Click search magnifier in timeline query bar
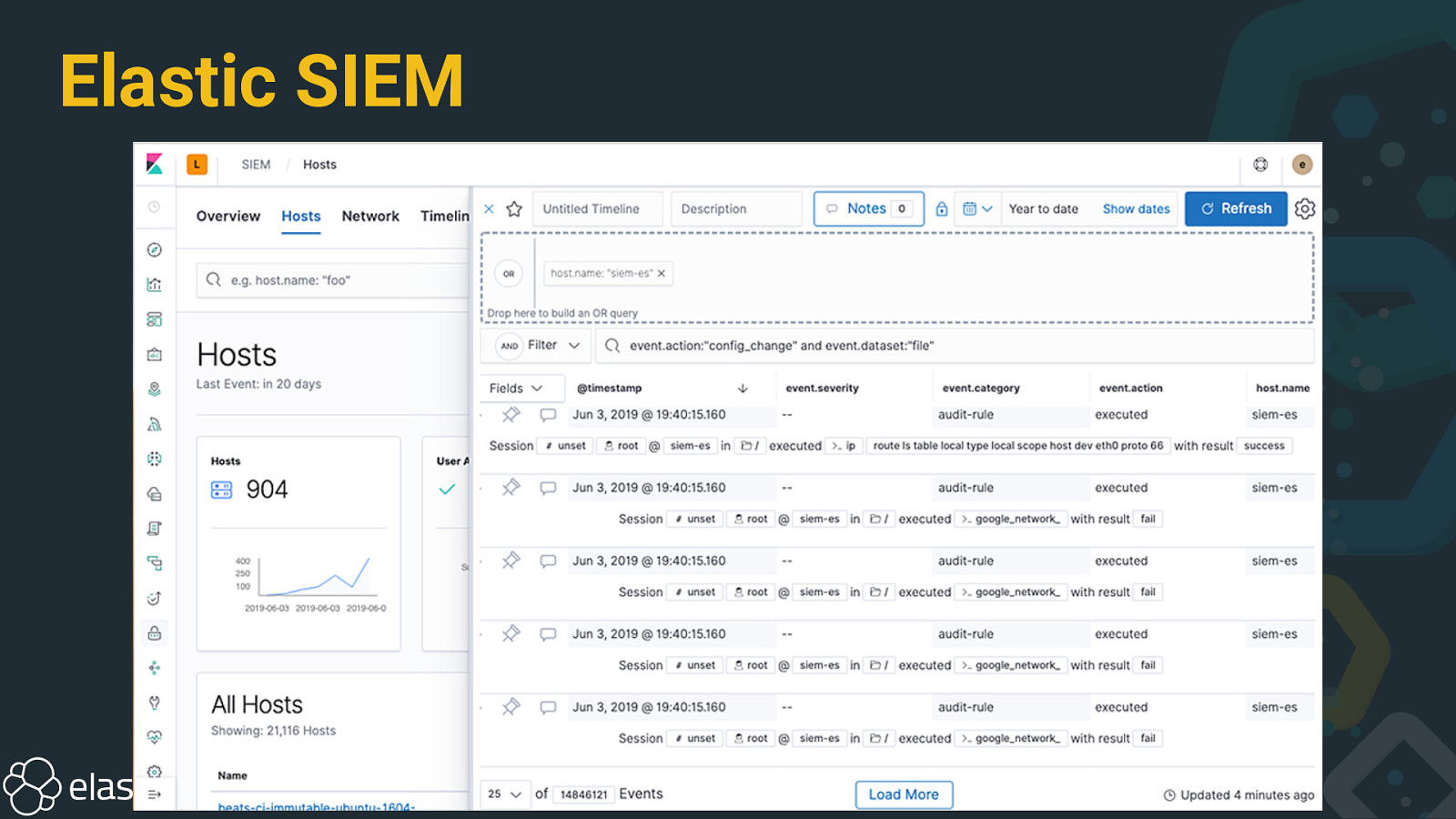Image resolution: width=1456 pixels, height=819 pixels. point(612,346)
